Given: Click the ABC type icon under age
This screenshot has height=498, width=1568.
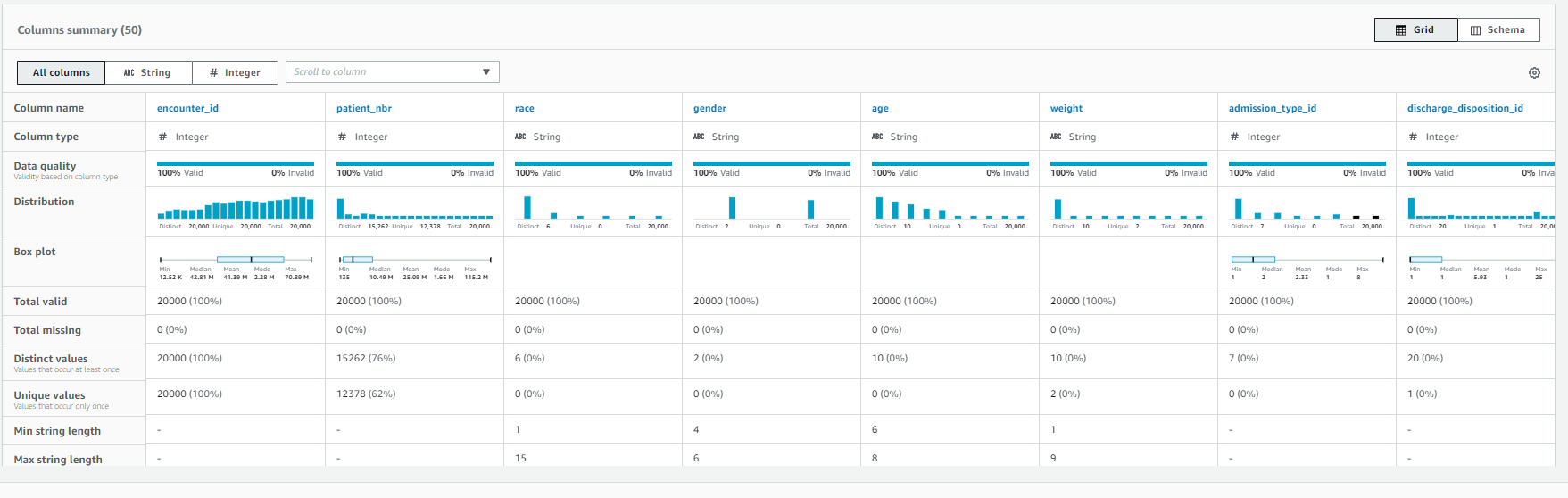Looking at the screenshot, I should 877,137.
